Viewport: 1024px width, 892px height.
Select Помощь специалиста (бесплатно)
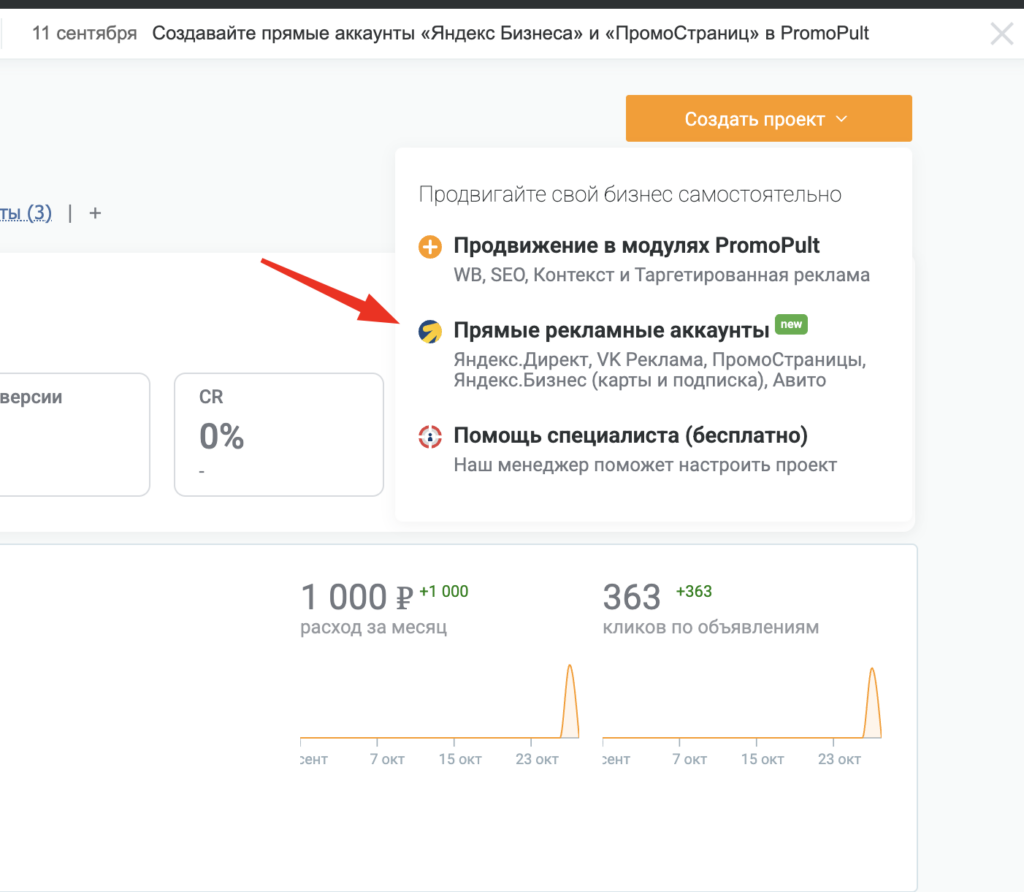(630, 436)
